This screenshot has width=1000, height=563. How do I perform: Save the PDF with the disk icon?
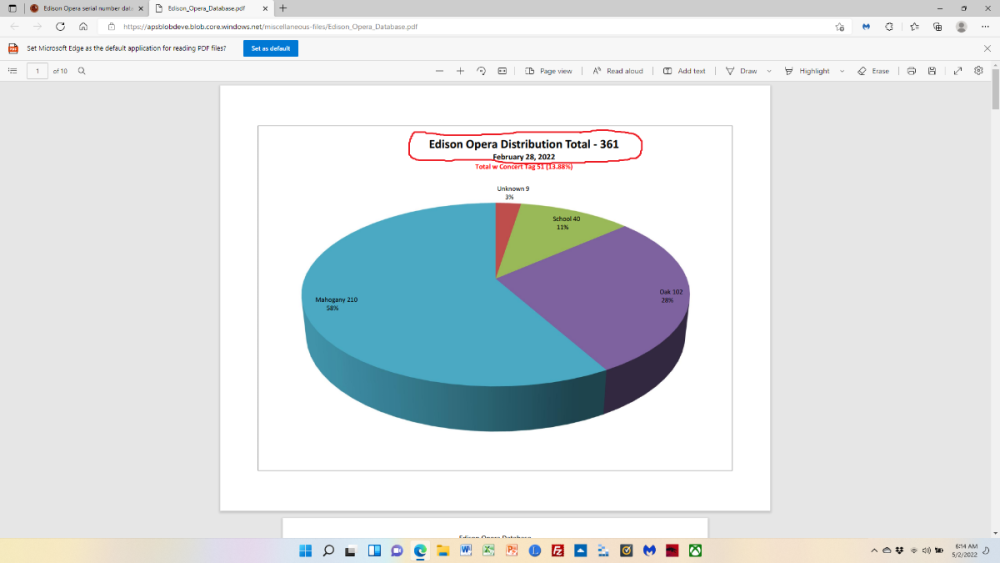pos(932,71)
